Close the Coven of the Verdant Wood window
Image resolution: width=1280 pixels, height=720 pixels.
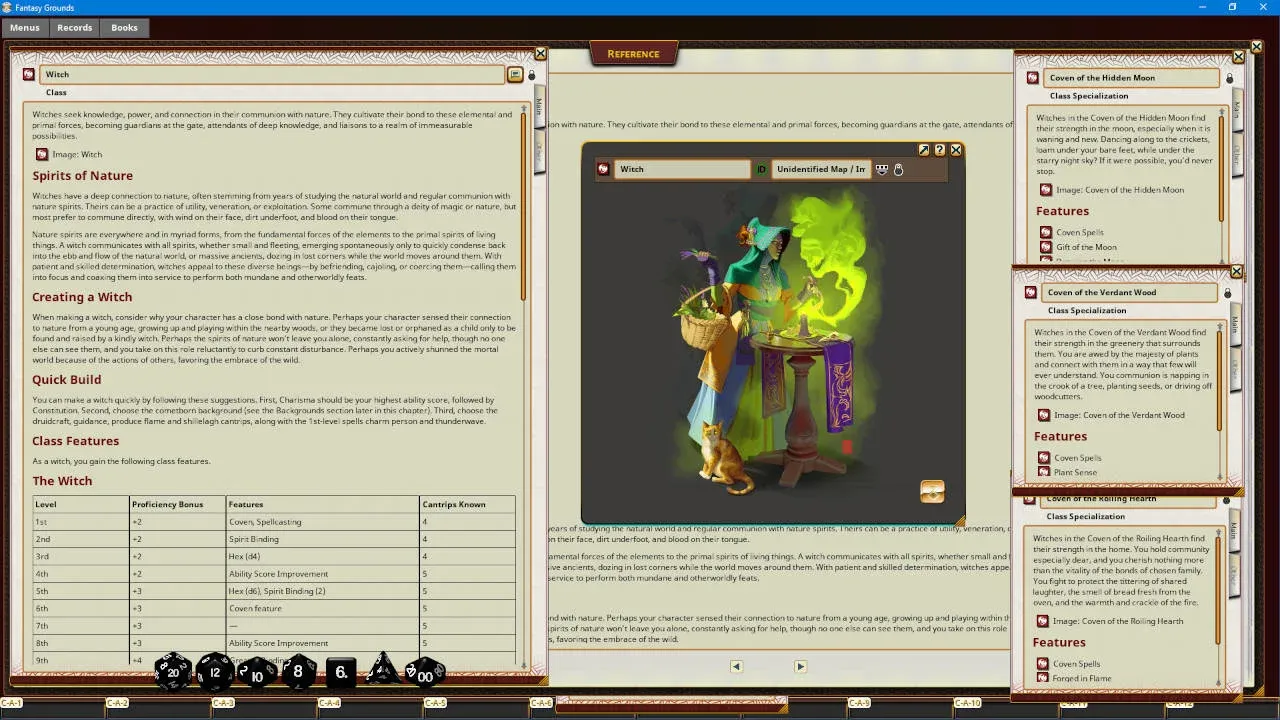pyautogui.click(x=1236, y=272)
